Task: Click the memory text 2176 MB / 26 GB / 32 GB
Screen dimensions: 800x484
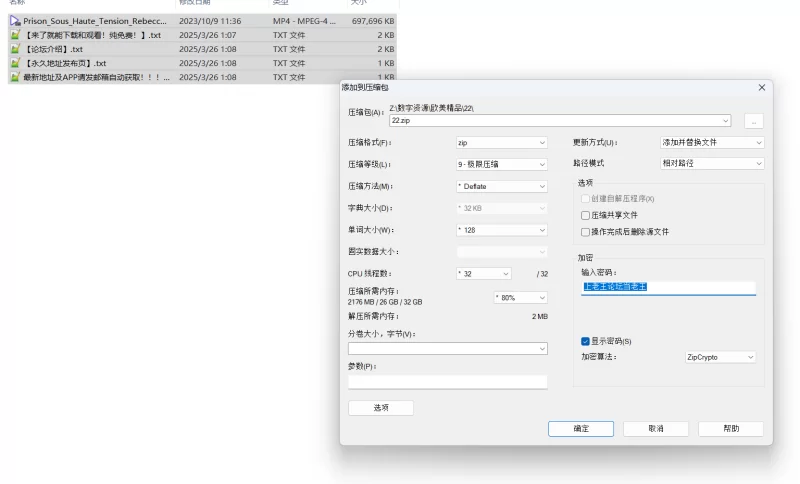Action: point(385,302)
